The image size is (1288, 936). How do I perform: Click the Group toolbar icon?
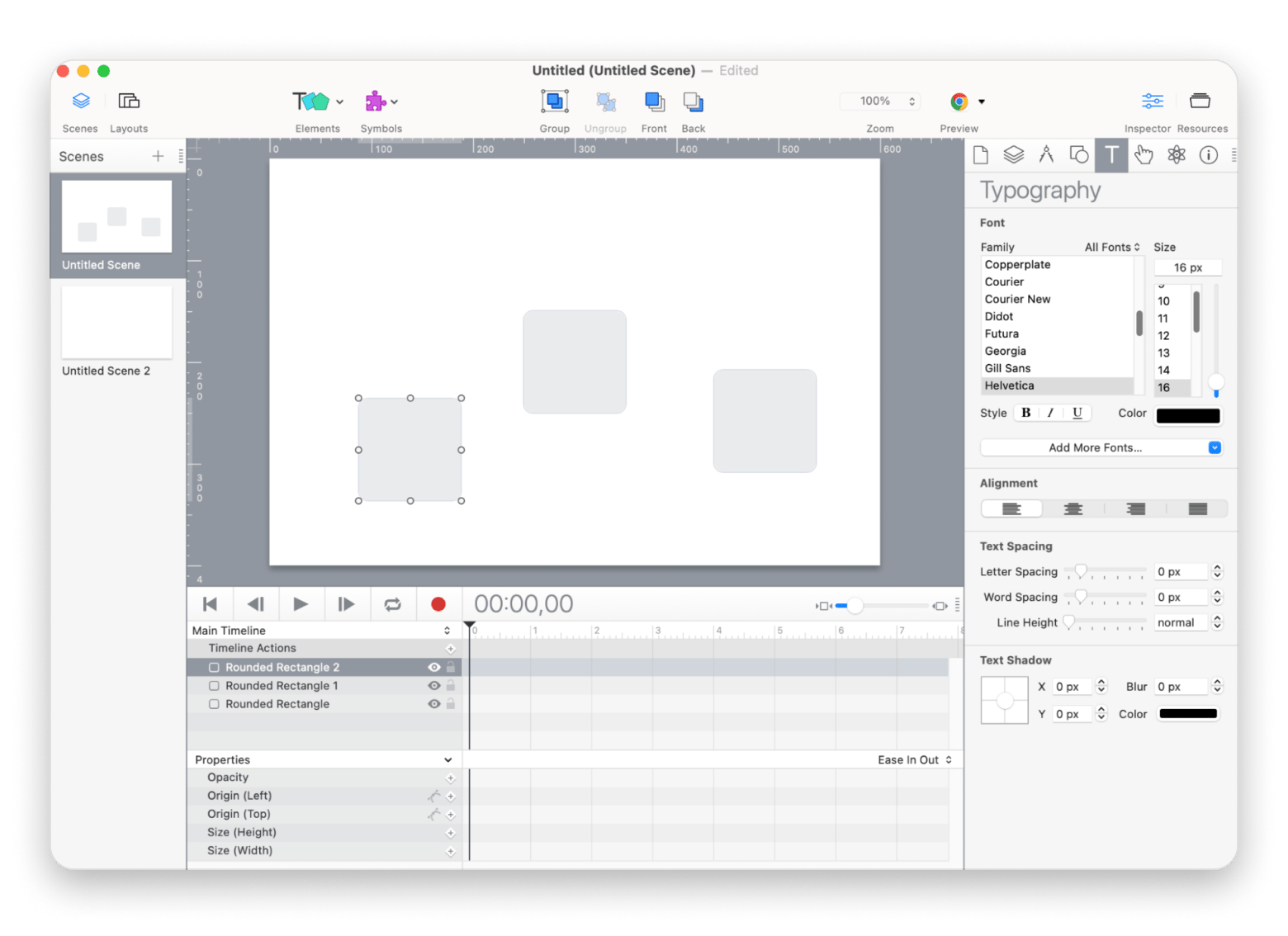point(554,102)
